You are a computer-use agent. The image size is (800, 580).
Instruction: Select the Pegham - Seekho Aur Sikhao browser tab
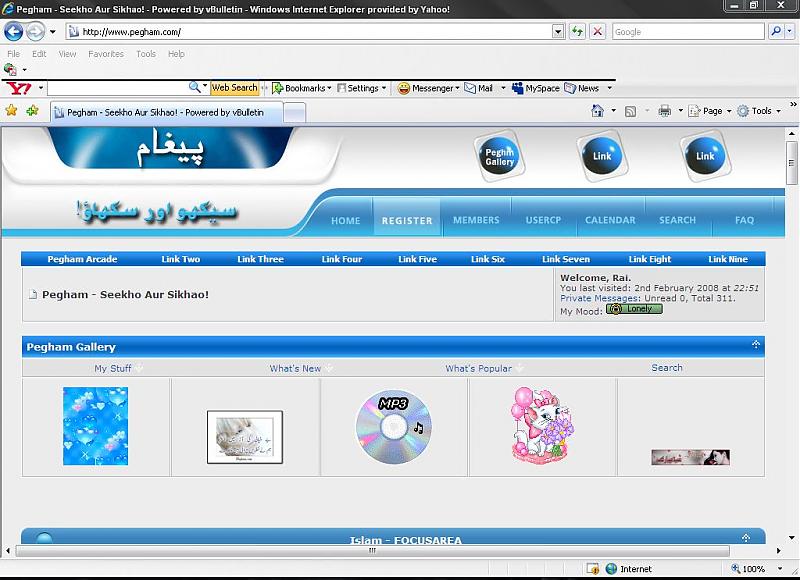(x=166, y=112)
